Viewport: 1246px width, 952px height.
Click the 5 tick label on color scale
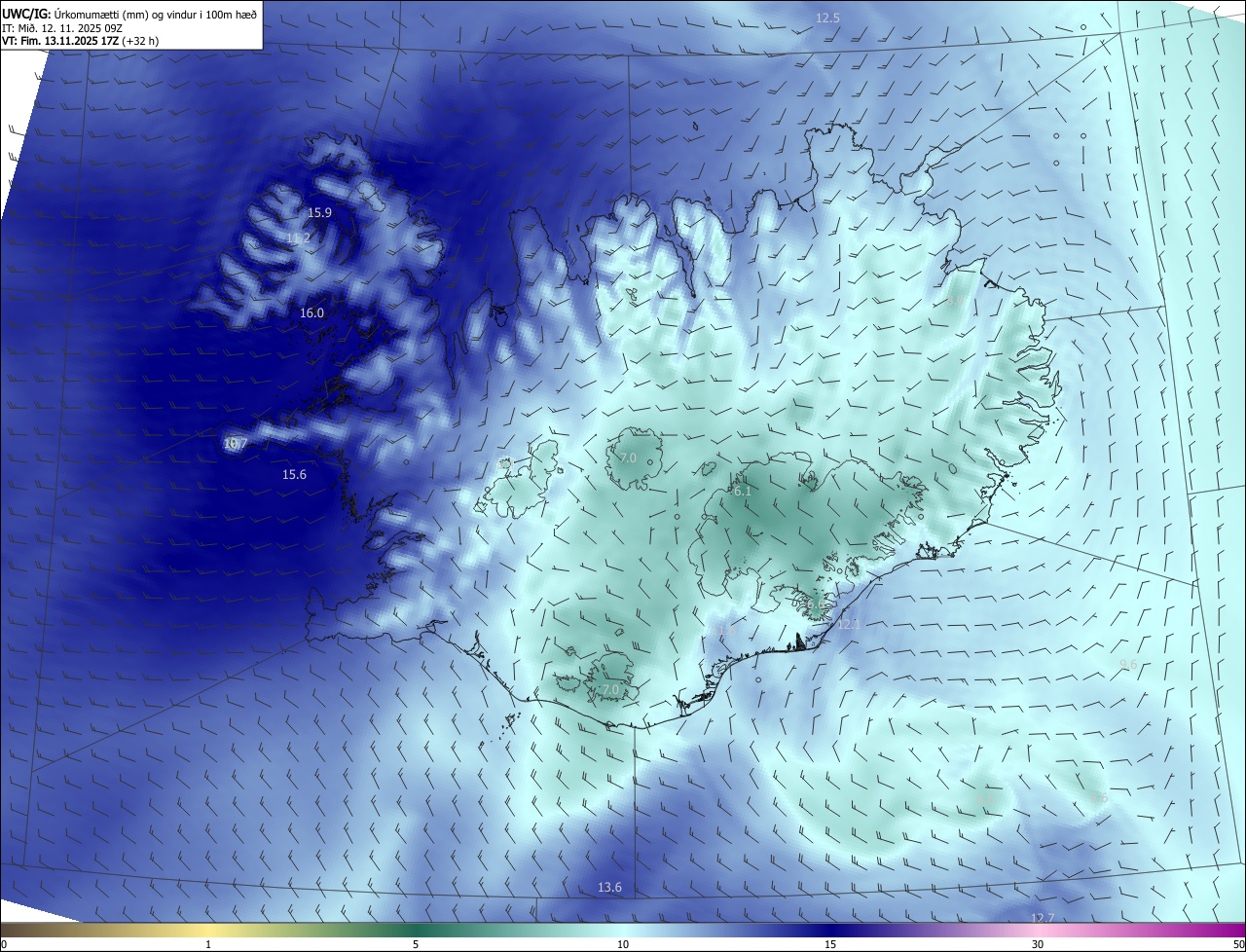coord(416,944)
